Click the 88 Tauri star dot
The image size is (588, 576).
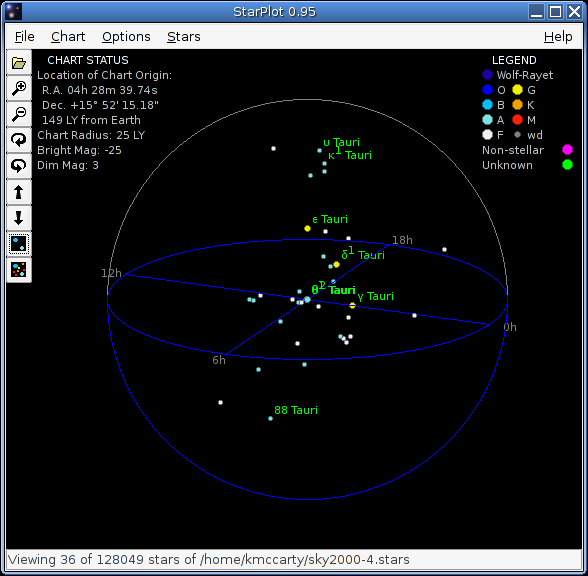[270, 418]
